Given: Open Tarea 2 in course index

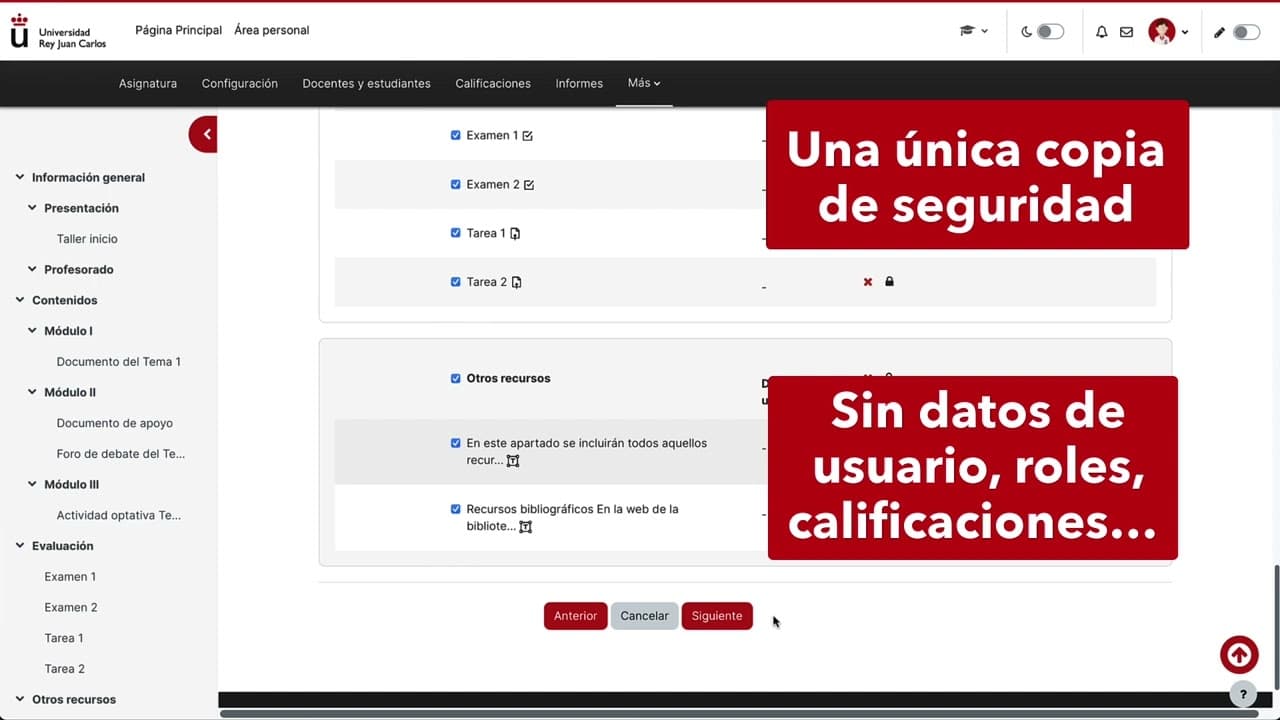Looking at the screenshot, I should pos(64,669).
